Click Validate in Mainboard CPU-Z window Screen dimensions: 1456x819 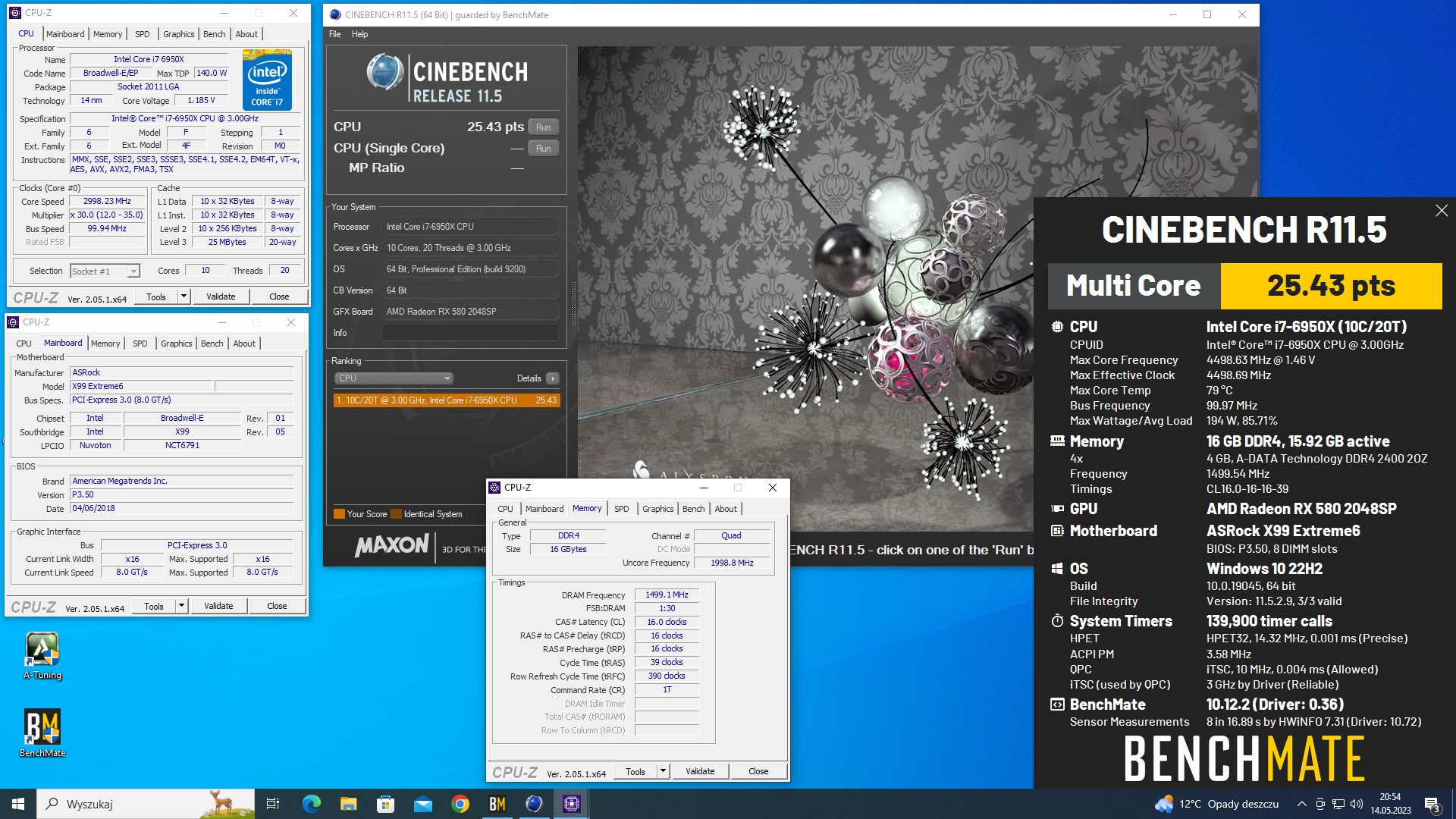218,606
